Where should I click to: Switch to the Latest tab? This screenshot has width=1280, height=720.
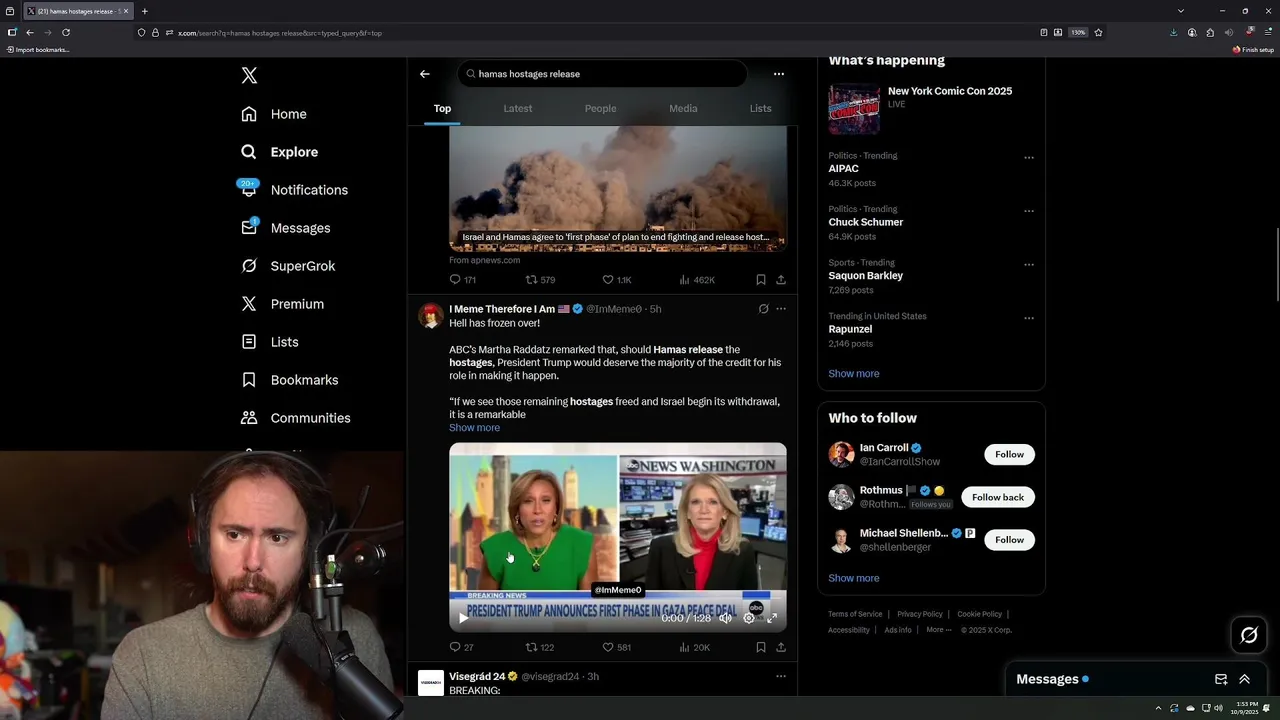tap(518, 108)
